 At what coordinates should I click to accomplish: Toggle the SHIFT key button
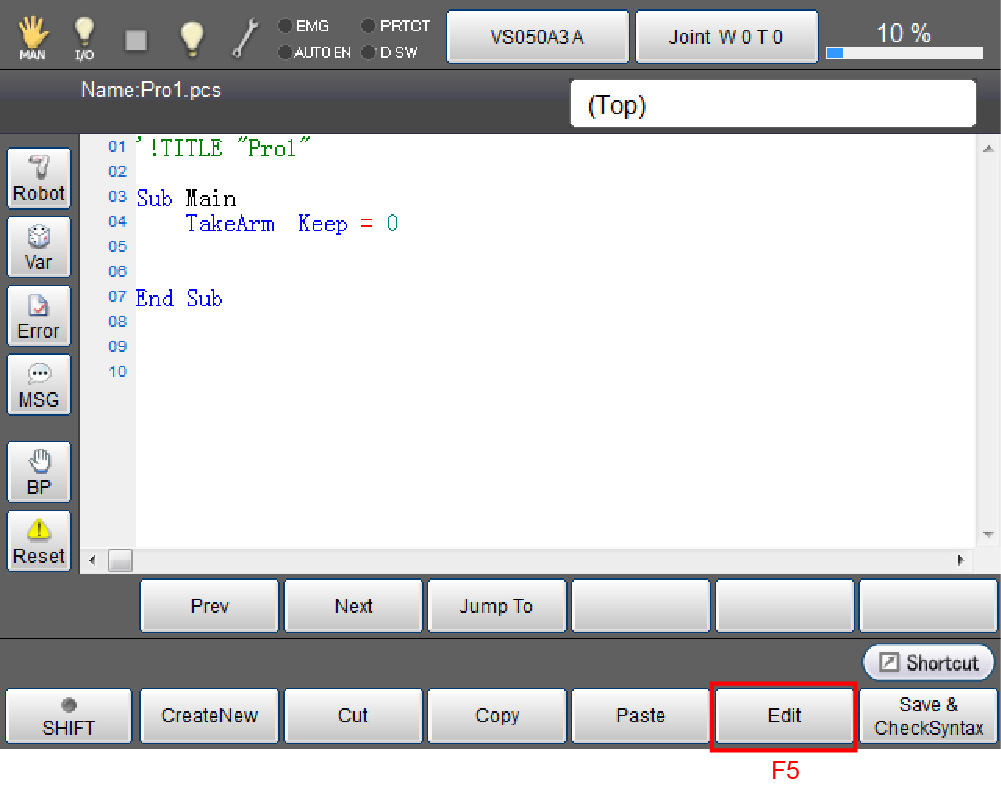point(68,716)
